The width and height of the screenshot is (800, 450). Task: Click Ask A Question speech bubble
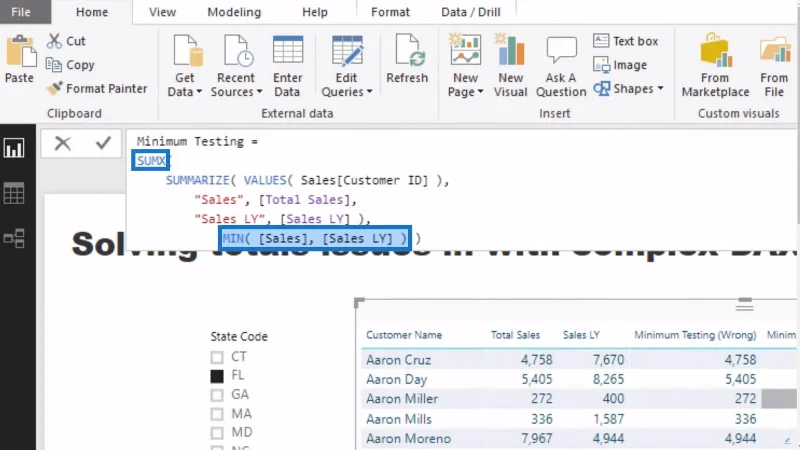click(561, 50)
